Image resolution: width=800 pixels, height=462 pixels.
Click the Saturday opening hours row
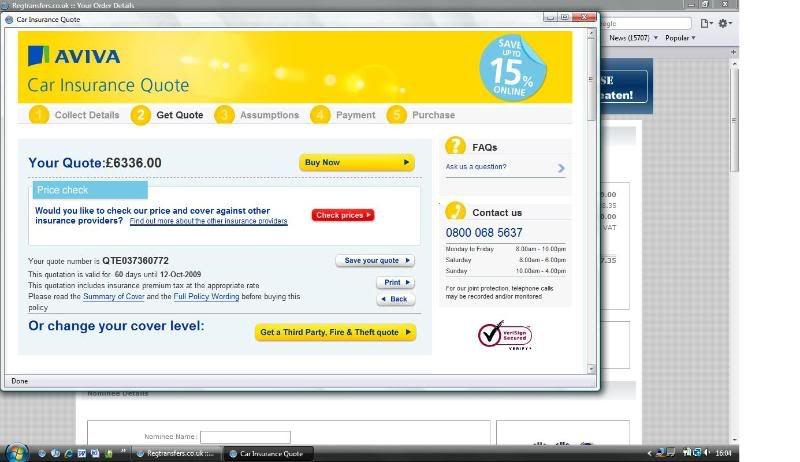click(506, 260)
